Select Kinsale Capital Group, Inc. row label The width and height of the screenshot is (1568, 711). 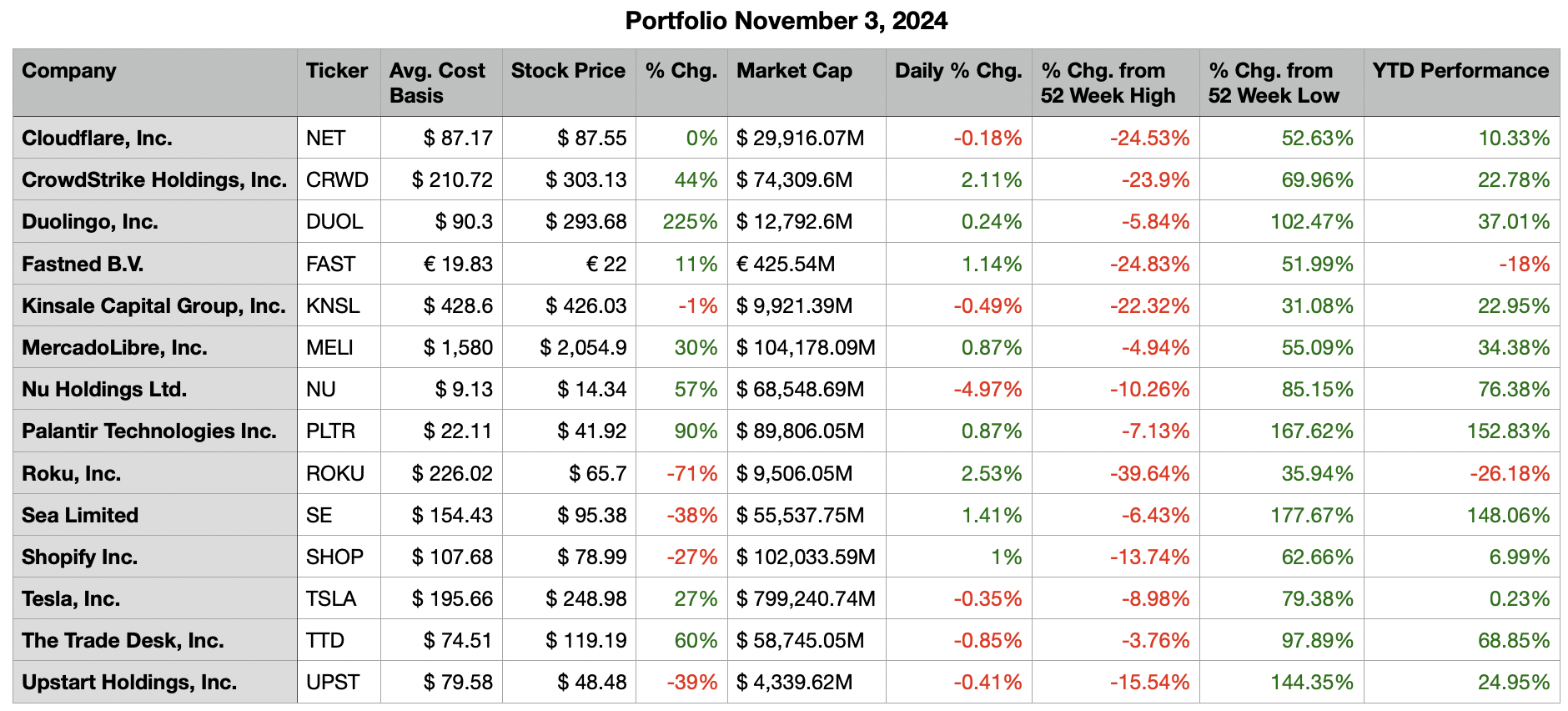(x=153, y=306)
